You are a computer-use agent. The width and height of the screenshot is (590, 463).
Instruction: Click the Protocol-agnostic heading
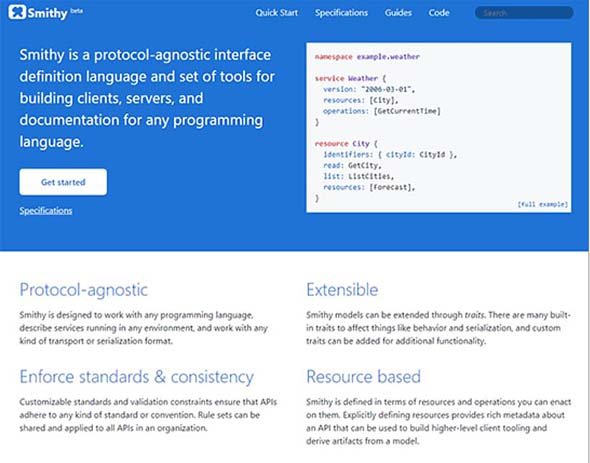(84, 290)
